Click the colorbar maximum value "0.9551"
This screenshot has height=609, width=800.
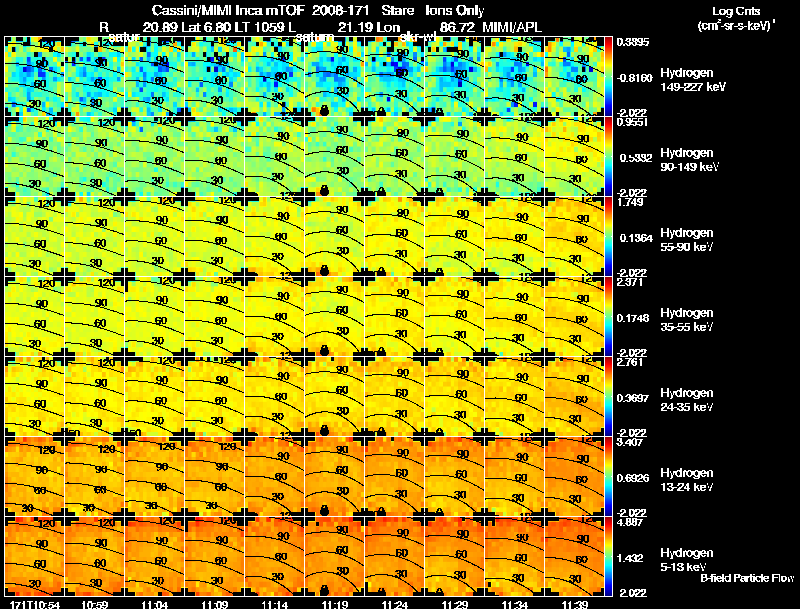pyautogui.click(x=633, y=122)
